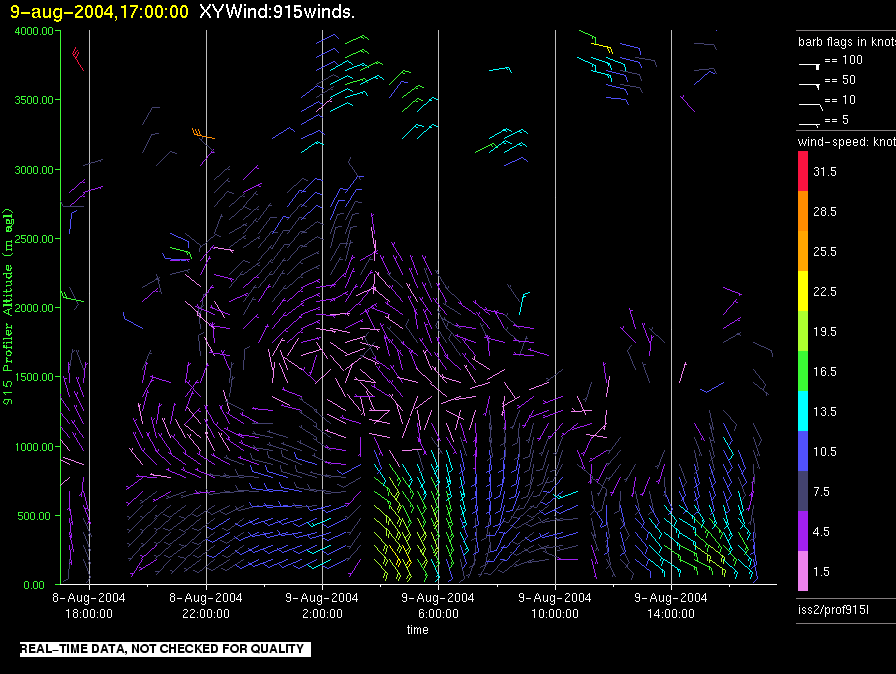The width and height of the screenshot is (896, 674).
Task: Click the 9-Aug-2004 14:00:00 time label
Action: (x=671, y=605)
